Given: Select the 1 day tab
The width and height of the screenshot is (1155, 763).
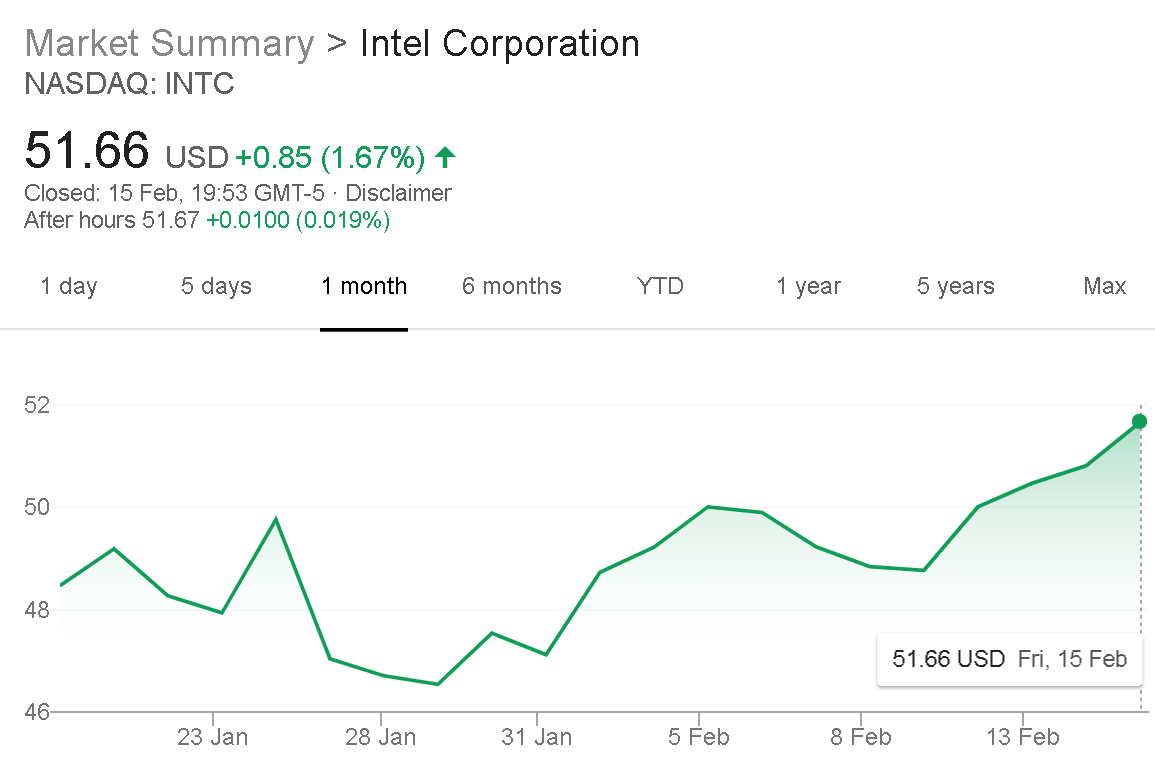Looking at the screenshot, I should point(69,286).
